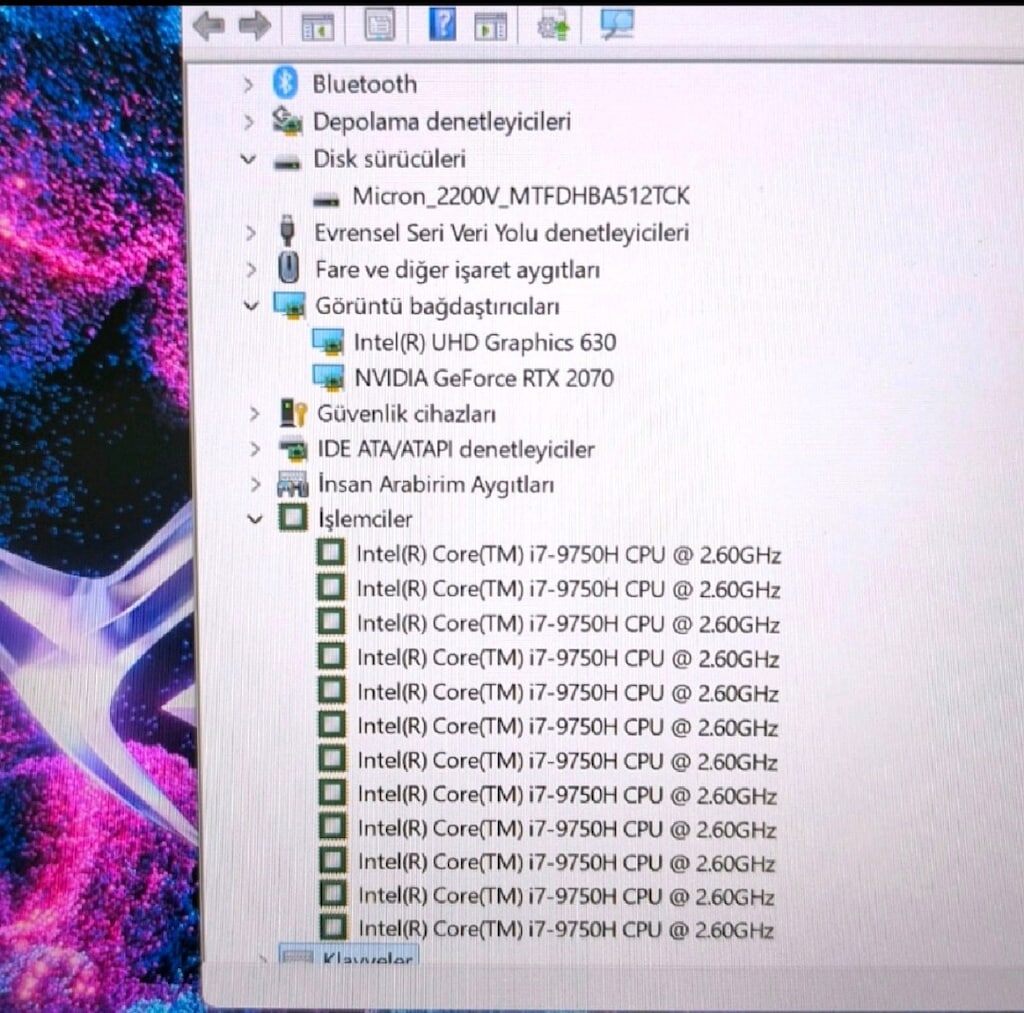
Task: Select the mouse icon beside Fare ve diğer işaret aygıtları
Action: pos(288,268)
